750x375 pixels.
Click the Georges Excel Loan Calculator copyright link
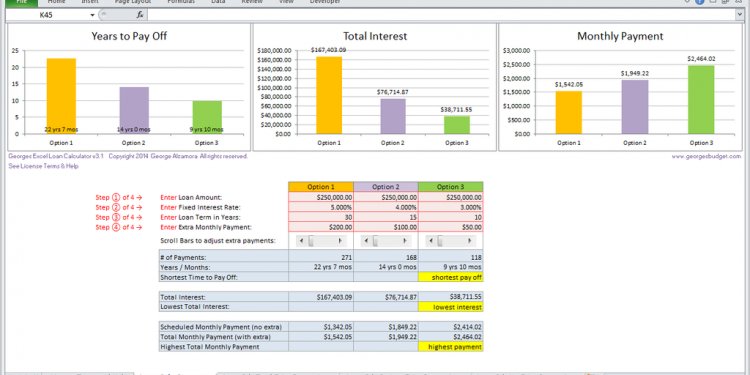[x=128, y=156]
